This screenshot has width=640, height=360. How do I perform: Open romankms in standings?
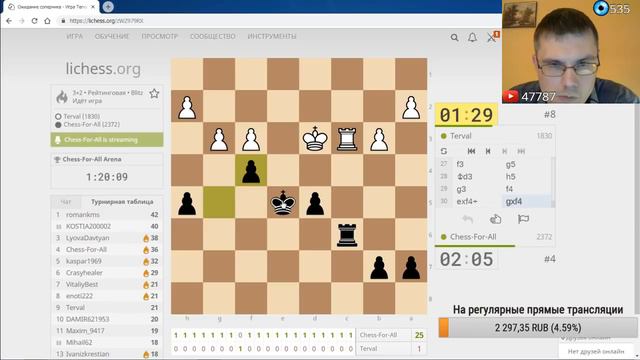[83, 214]
